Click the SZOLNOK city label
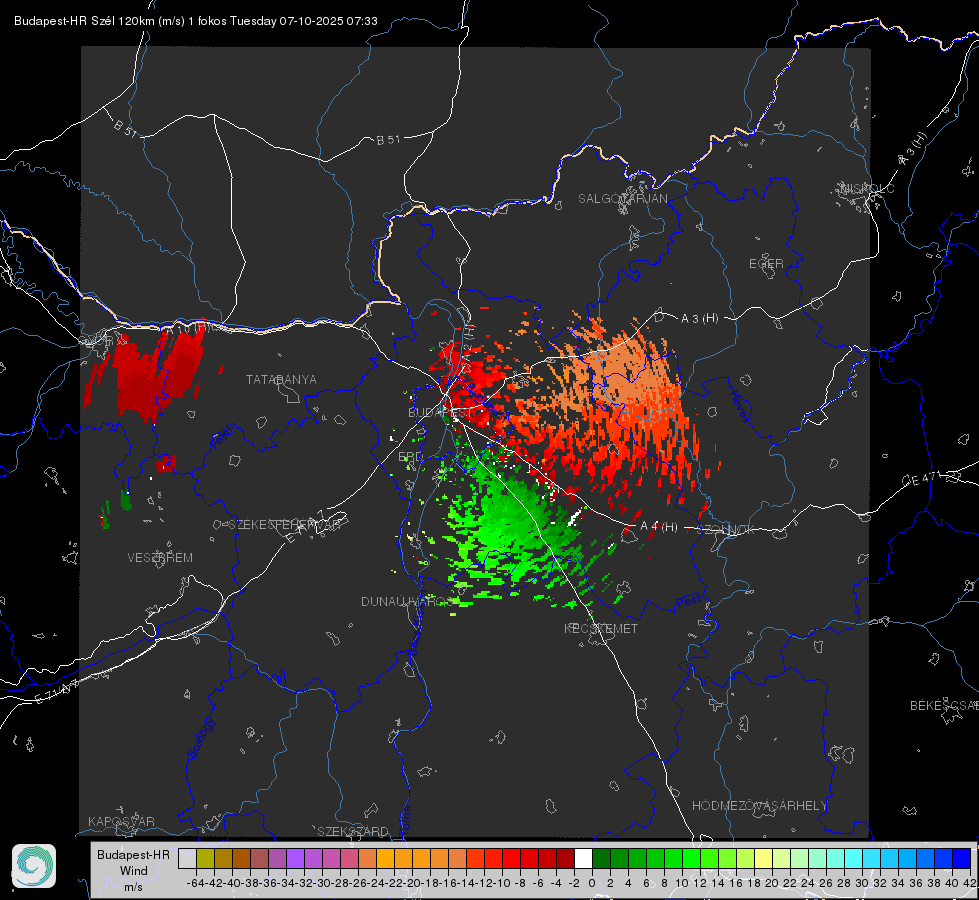Image resolution: width=979 pixels, height=900 pixels. pos(726,529)
